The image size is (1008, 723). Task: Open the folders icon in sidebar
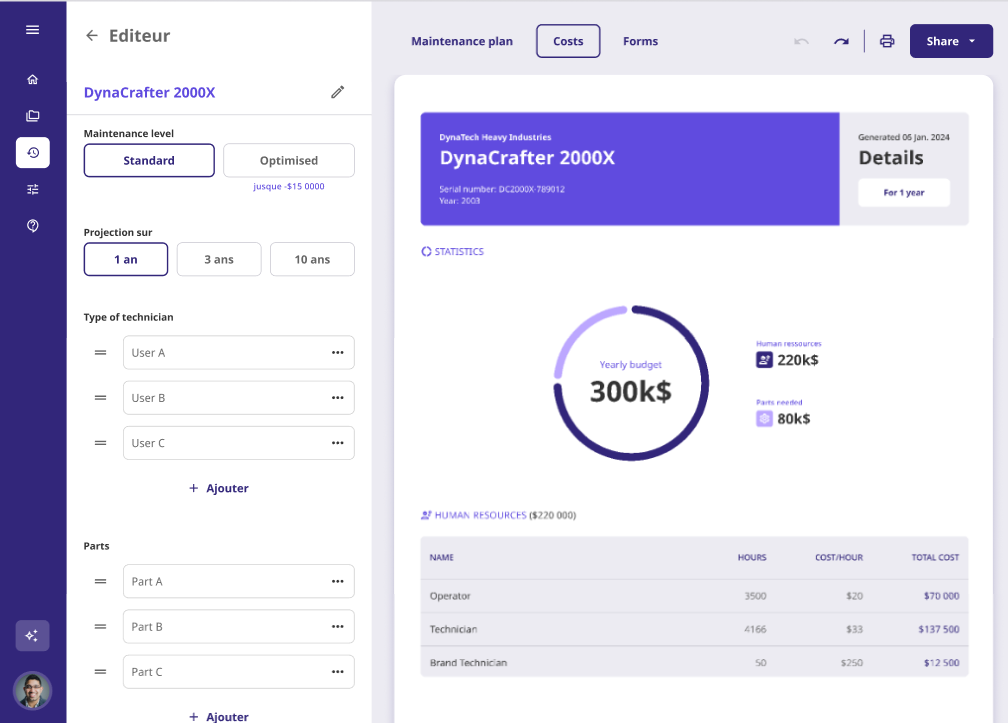[x=32, y=116]
